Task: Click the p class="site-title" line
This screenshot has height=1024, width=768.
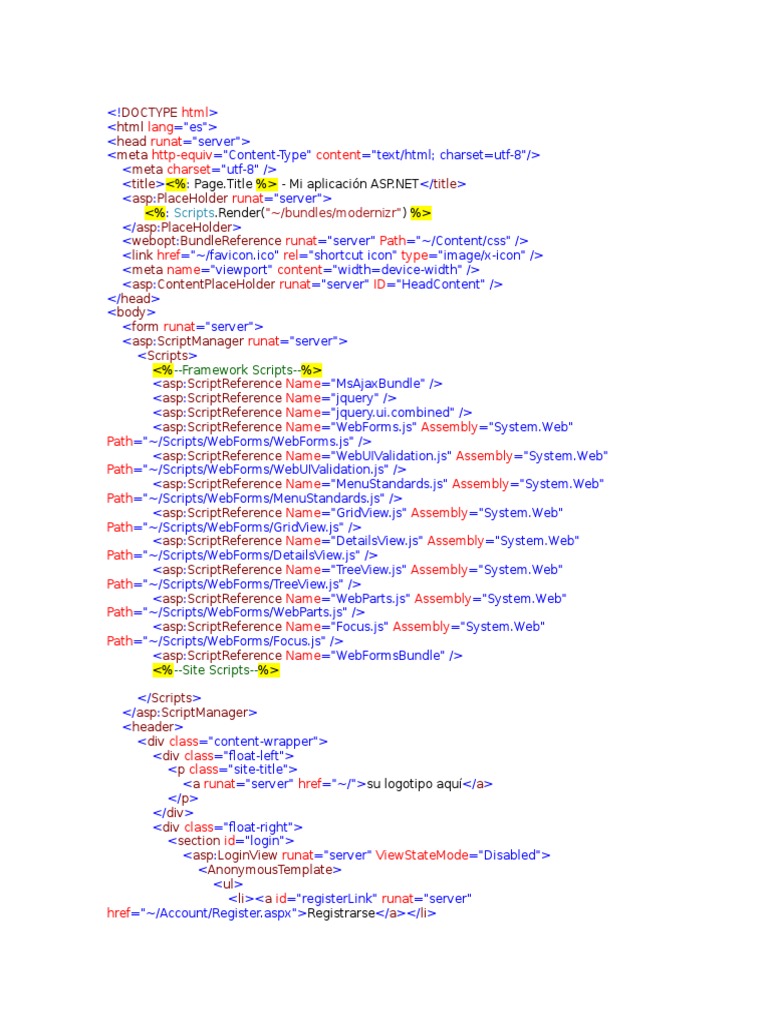Action: point(232,769)
